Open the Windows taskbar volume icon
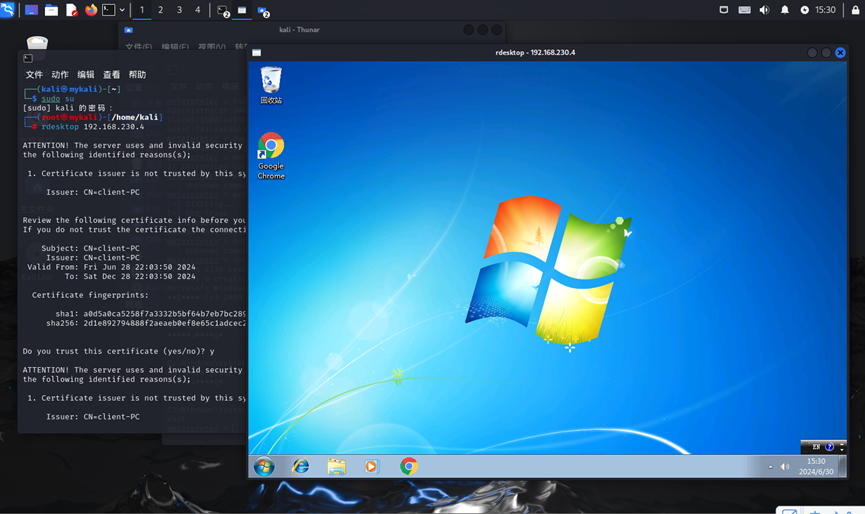 (x=785, y=467)
